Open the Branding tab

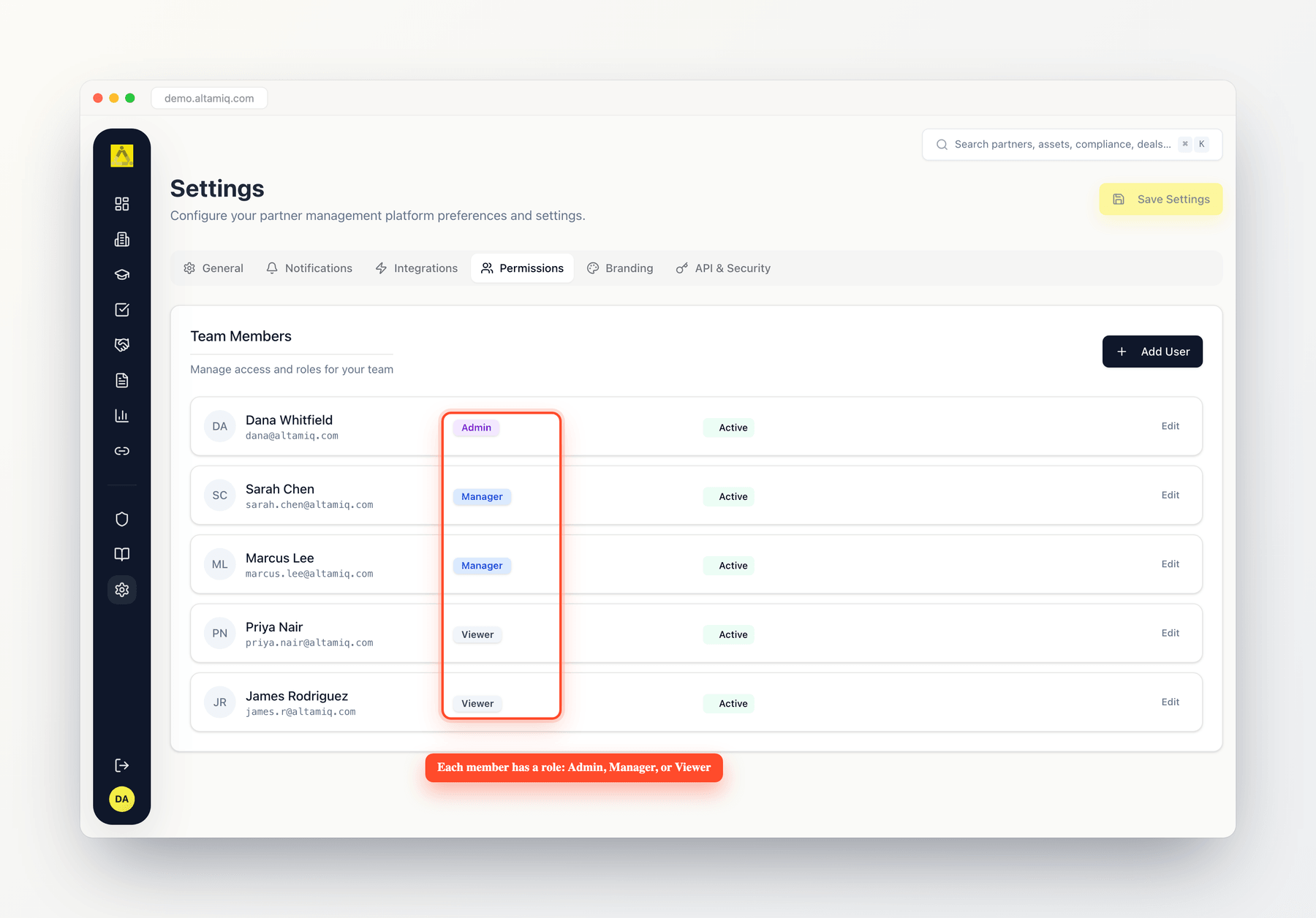click(x=620, y=268)
